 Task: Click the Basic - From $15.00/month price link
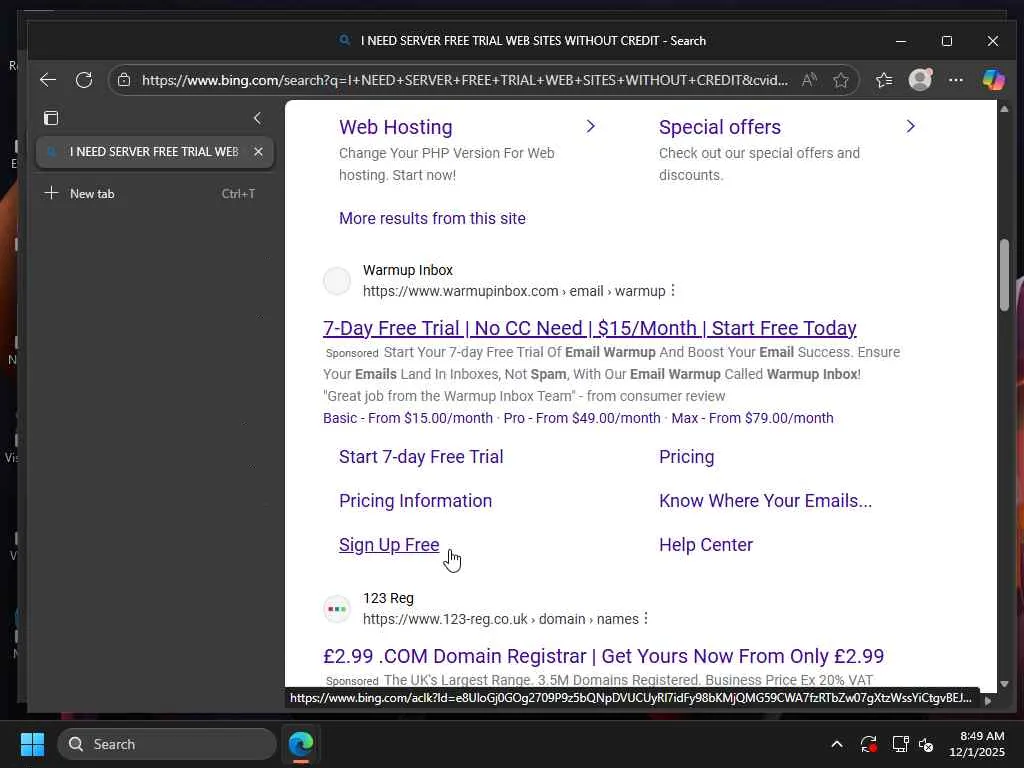[408, 418]
